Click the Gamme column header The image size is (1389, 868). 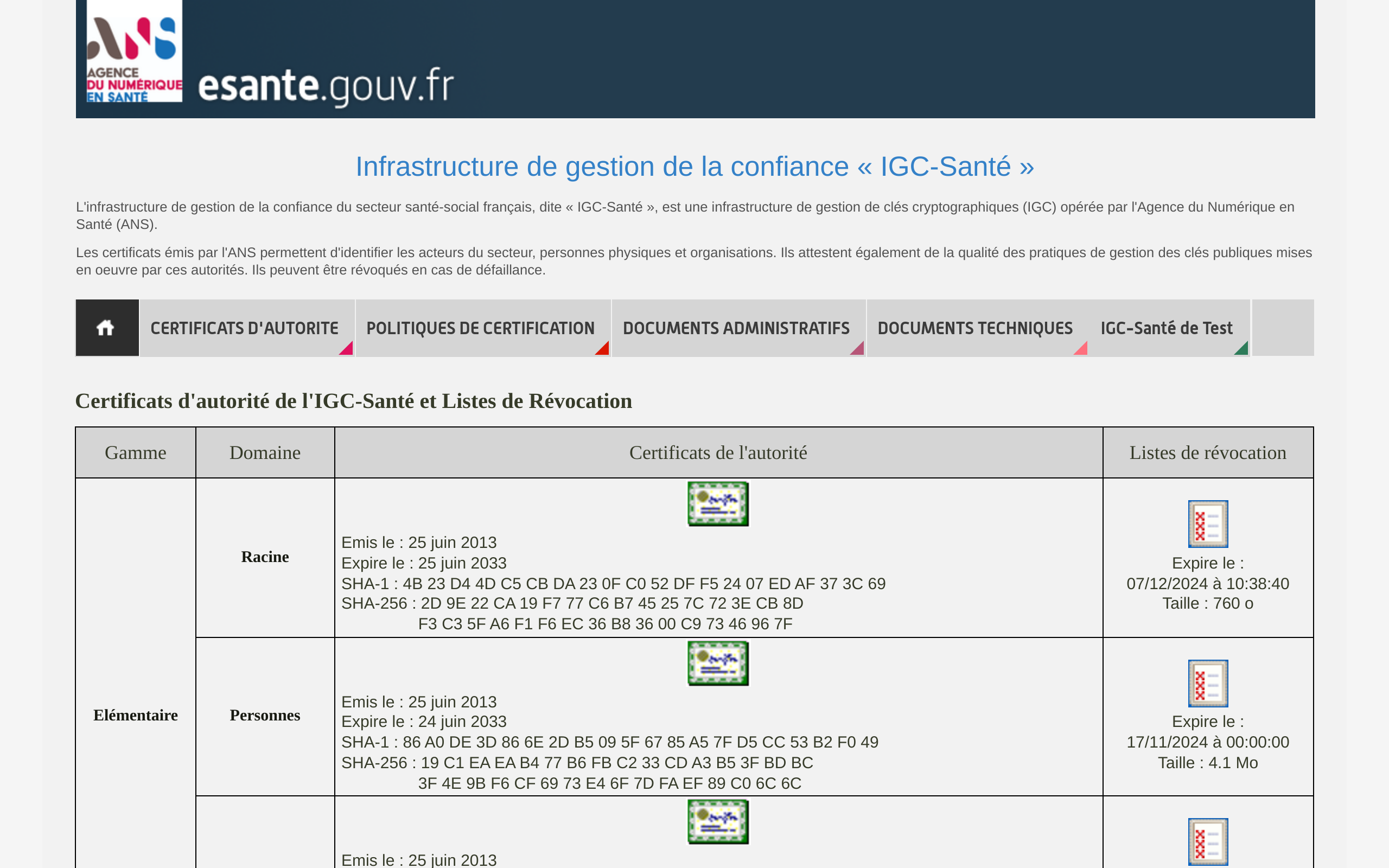(136, 452)
